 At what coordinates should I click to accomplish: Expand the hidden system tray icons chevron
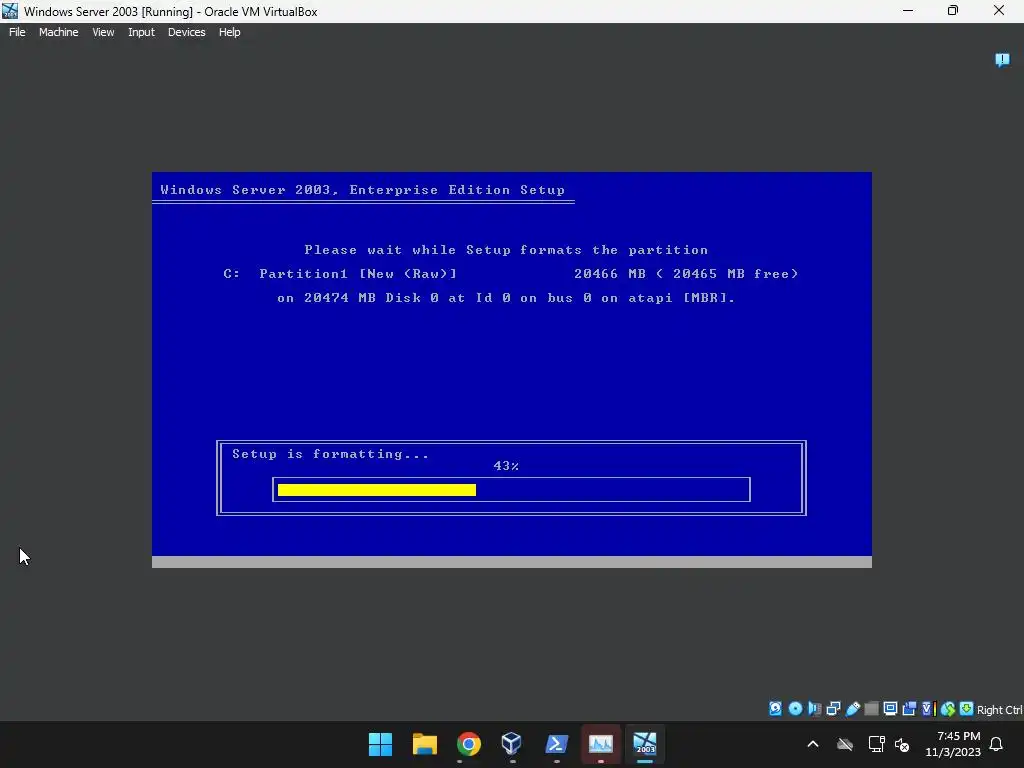pyautogui.click(x=813, y=744)
